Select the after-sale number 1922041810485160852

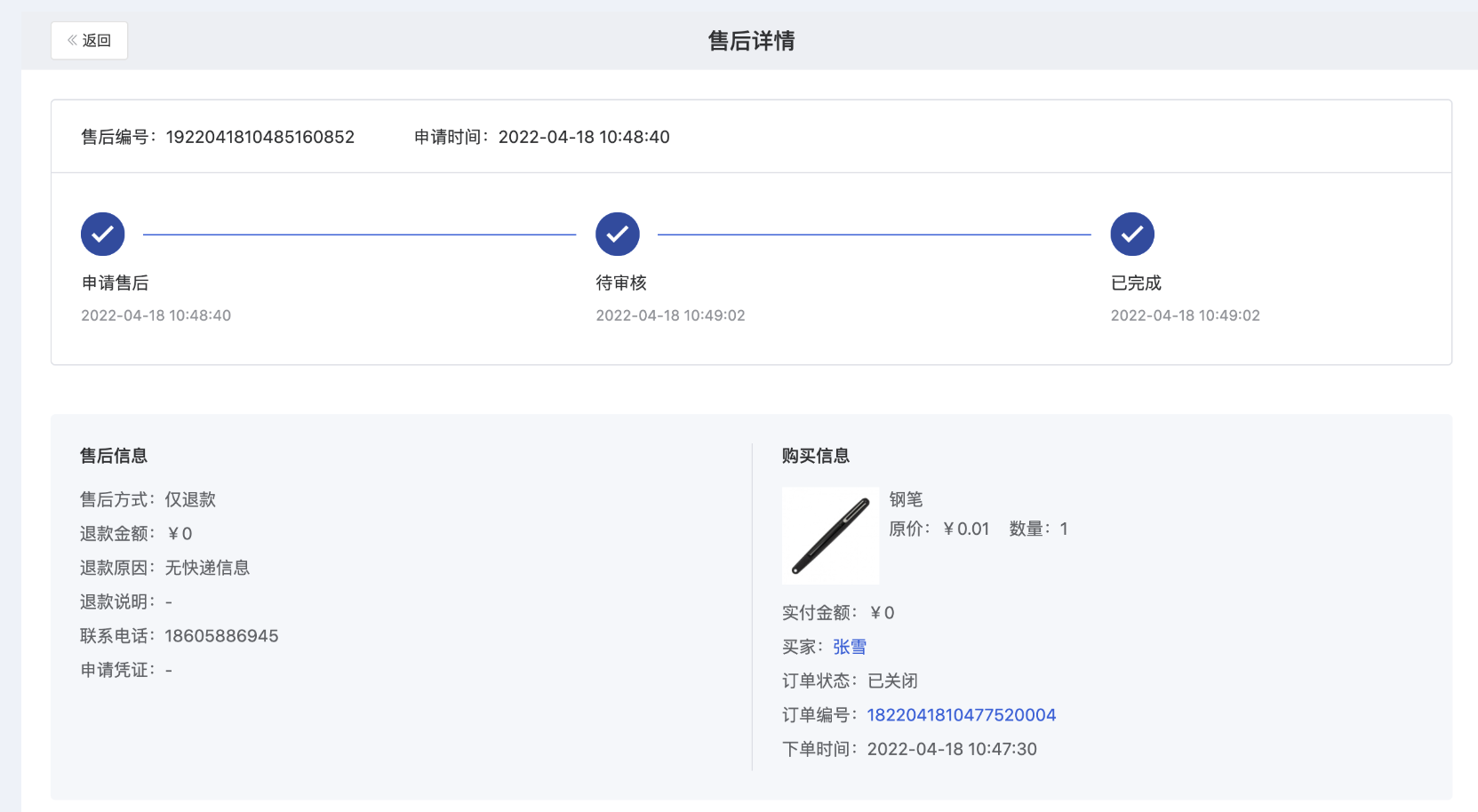click(260, 137)
